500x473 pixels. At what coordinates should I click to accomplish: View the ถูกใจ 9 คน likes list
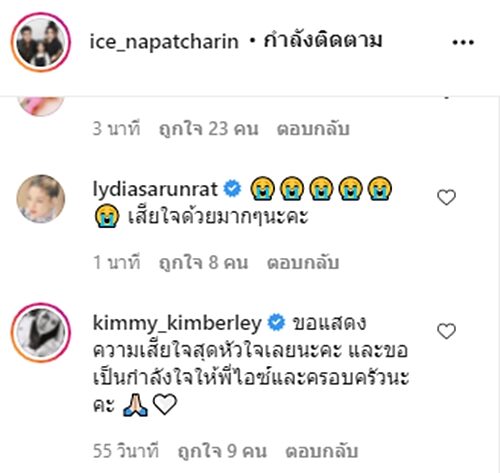click(222, 451)
